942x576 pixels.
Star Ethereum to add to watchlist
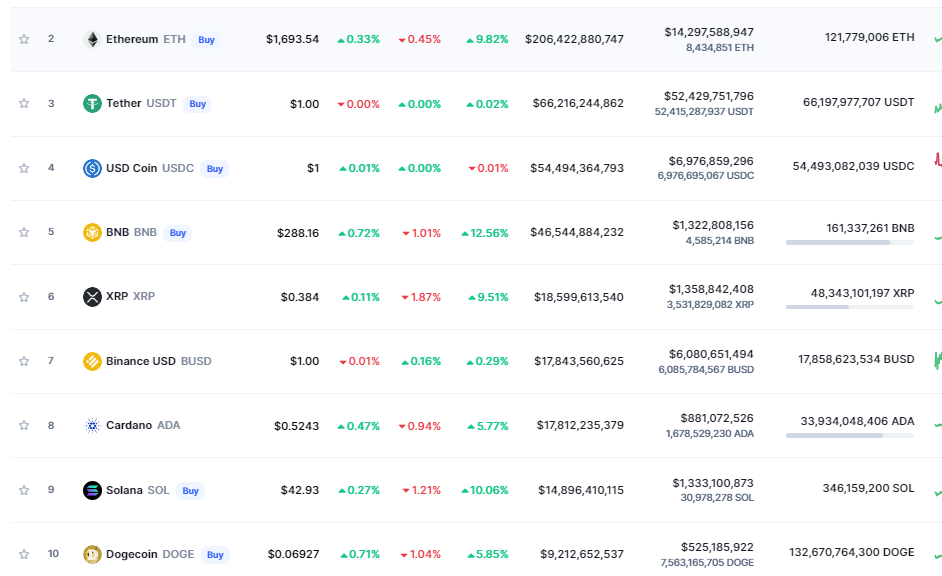point(24,40)
